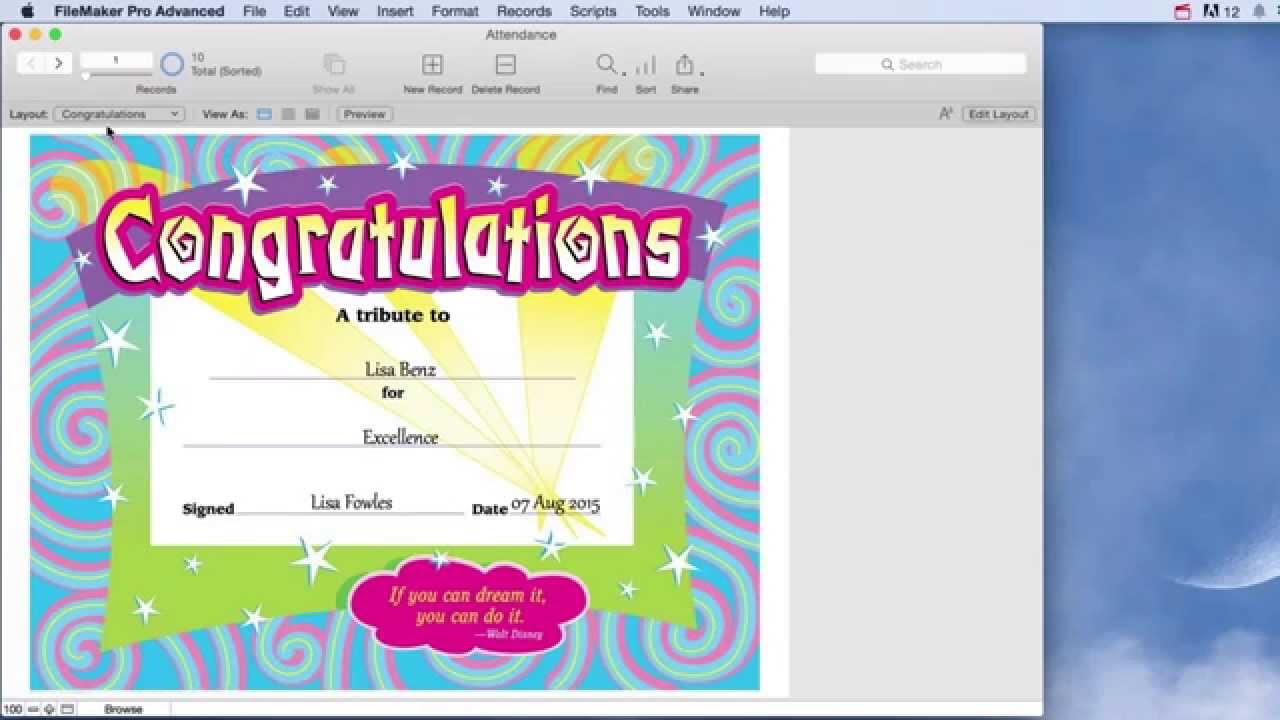This screenshot has height=720, width=1280.
Task: Open the Window menu
Action: click(x=714, y=11)
